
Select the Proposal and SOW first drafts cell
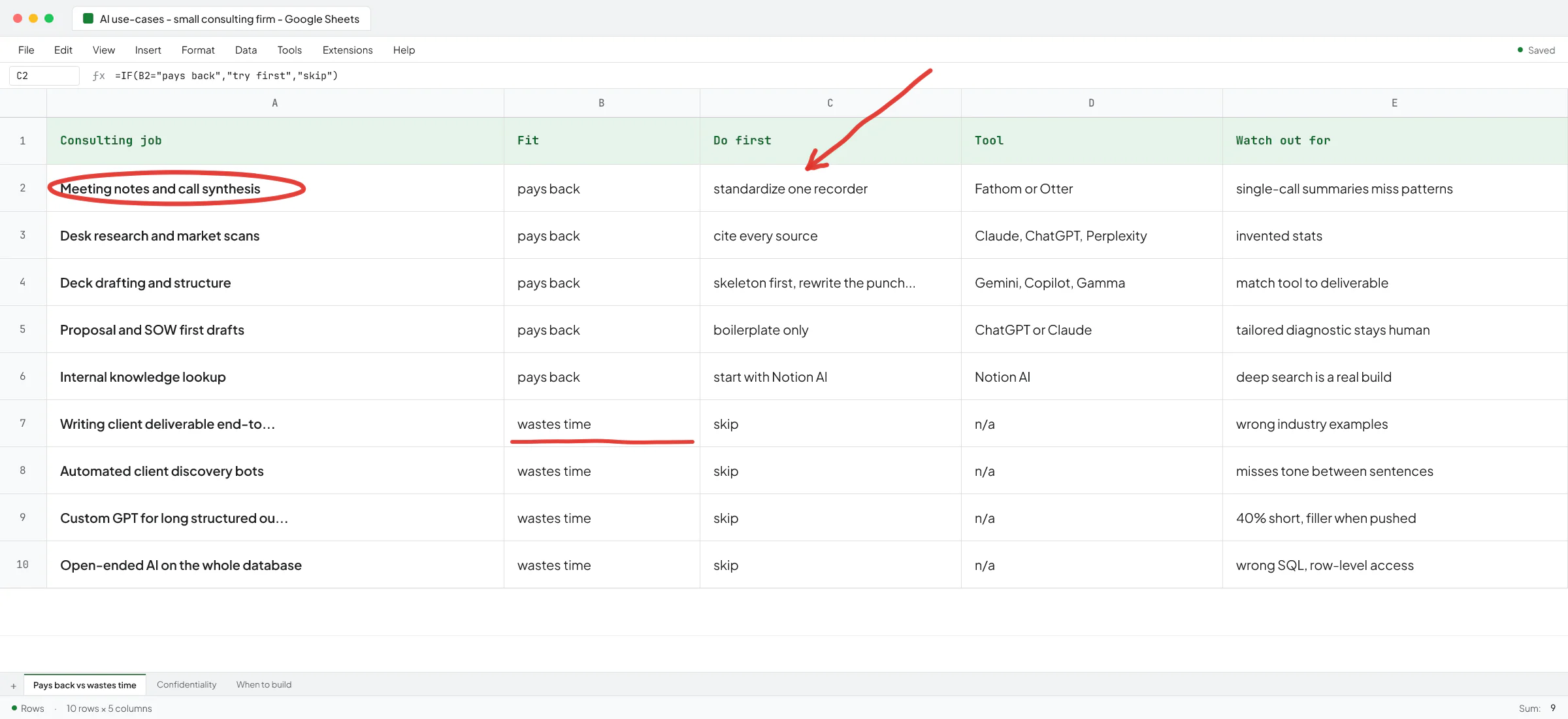[275, 329]
